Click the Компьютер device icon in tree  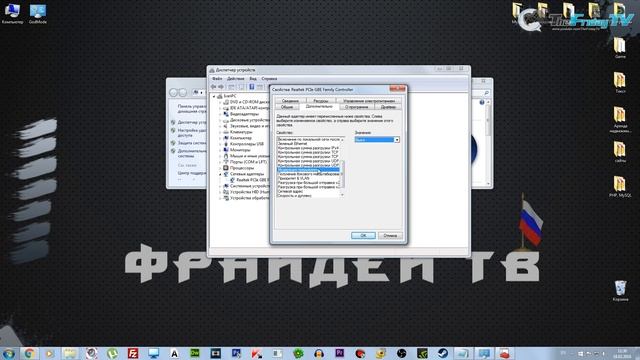click(x=226, y=138)
